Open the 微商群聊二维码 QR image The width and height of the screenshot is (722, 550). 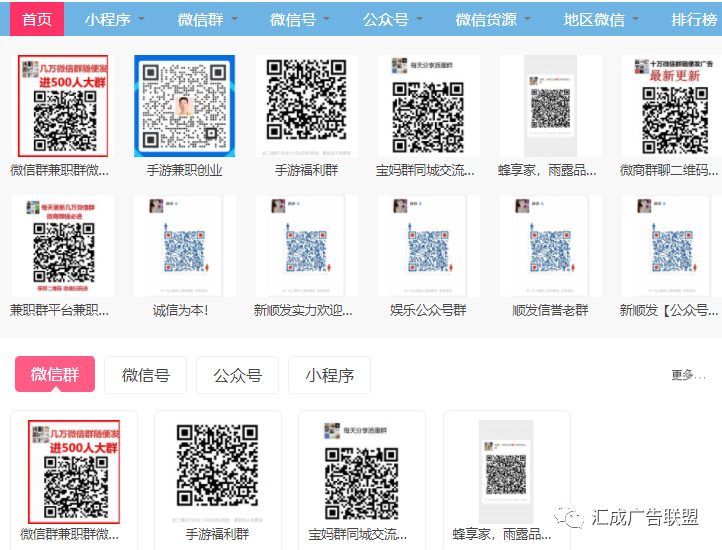pyautogui.click(x=672, y=106)
